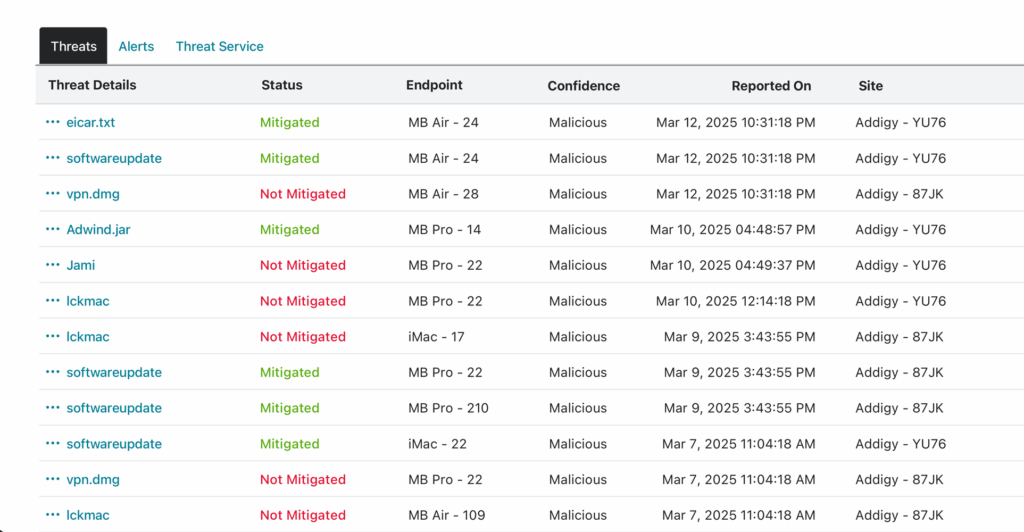Sort by the Reported On column header
1024x532 pixels.
click(x=771, y=86)
